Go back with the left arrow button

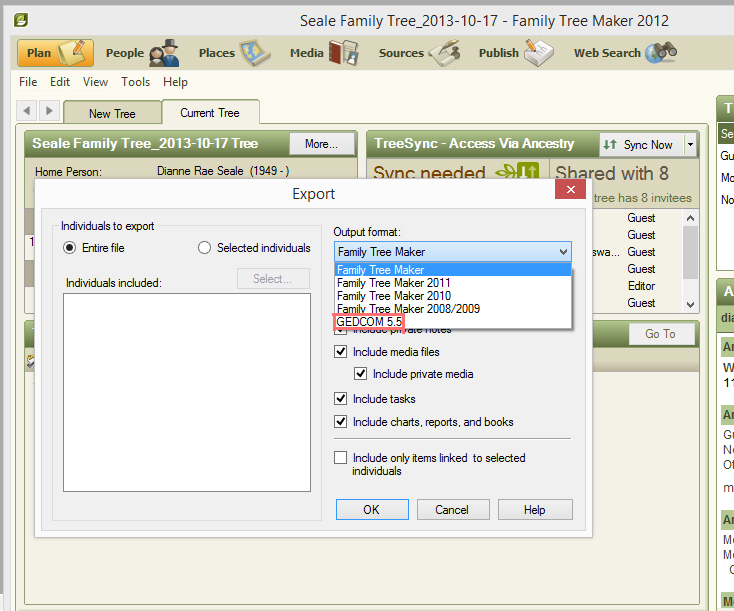pos(27,111)
